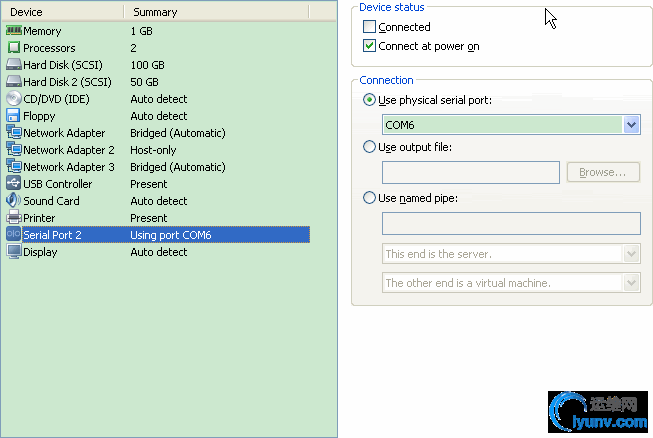Screen dimensions: 653x438
Task: Click the '1 GB' memory summary
Action: 141,31
